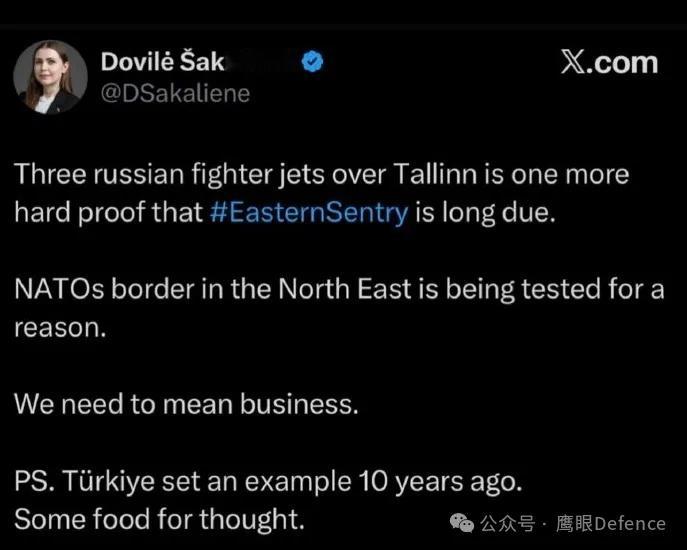The image size is (687, 550).
Task: Click the WeChat logo icon in the watermark
Action: (462, 523)
